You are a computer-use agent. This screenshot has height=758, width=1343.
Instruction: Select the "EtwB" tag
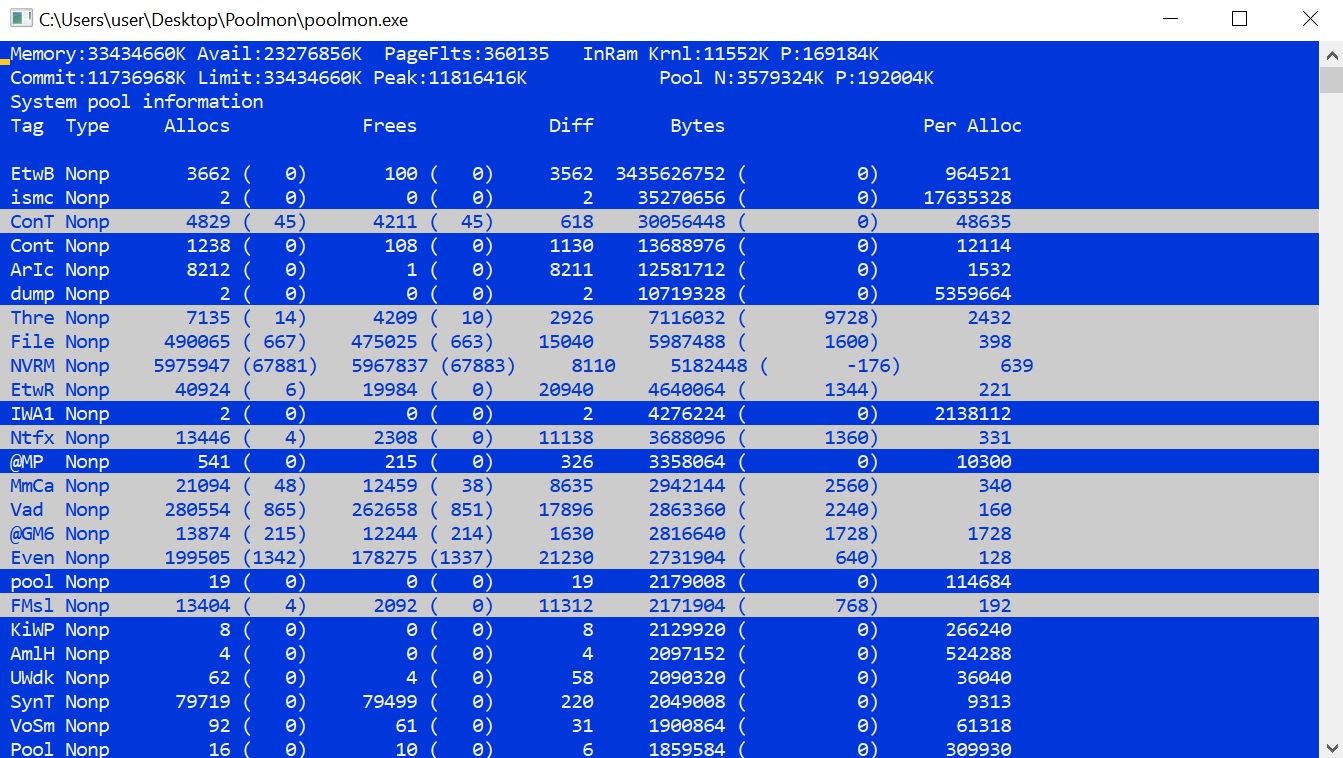pos(32,174)
